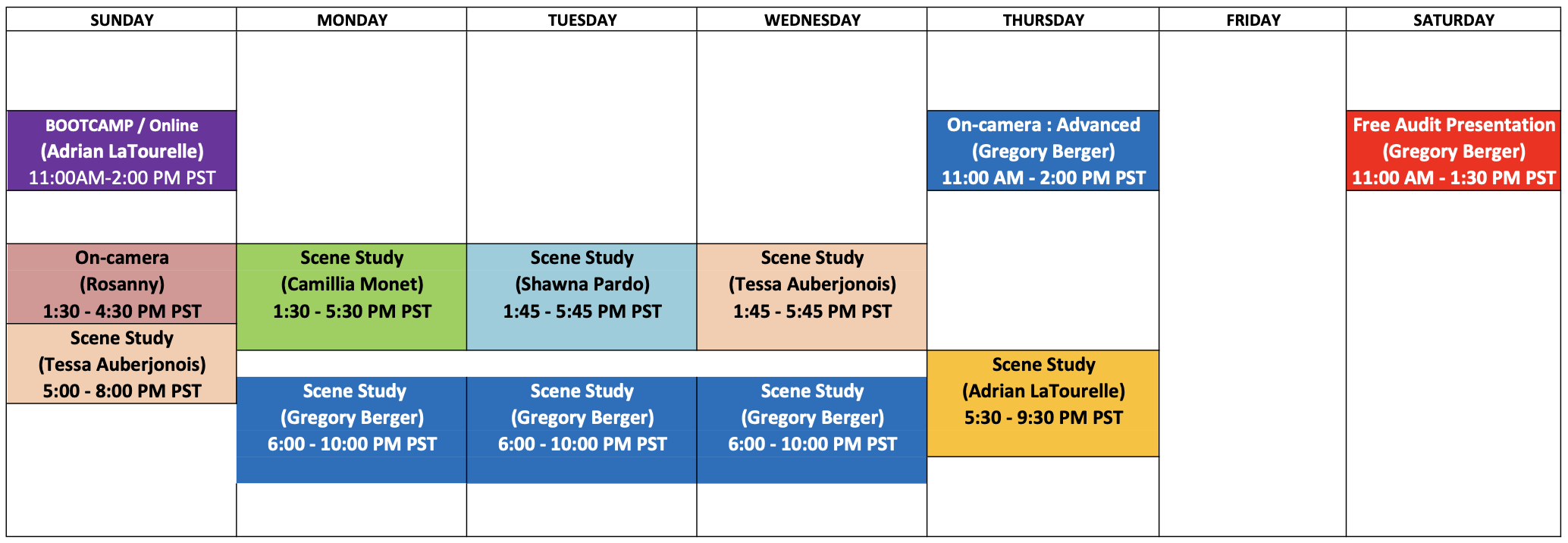
Task: Open Sunday Scene Study with Tessa Auberjonois
Action: click(121, 364)
